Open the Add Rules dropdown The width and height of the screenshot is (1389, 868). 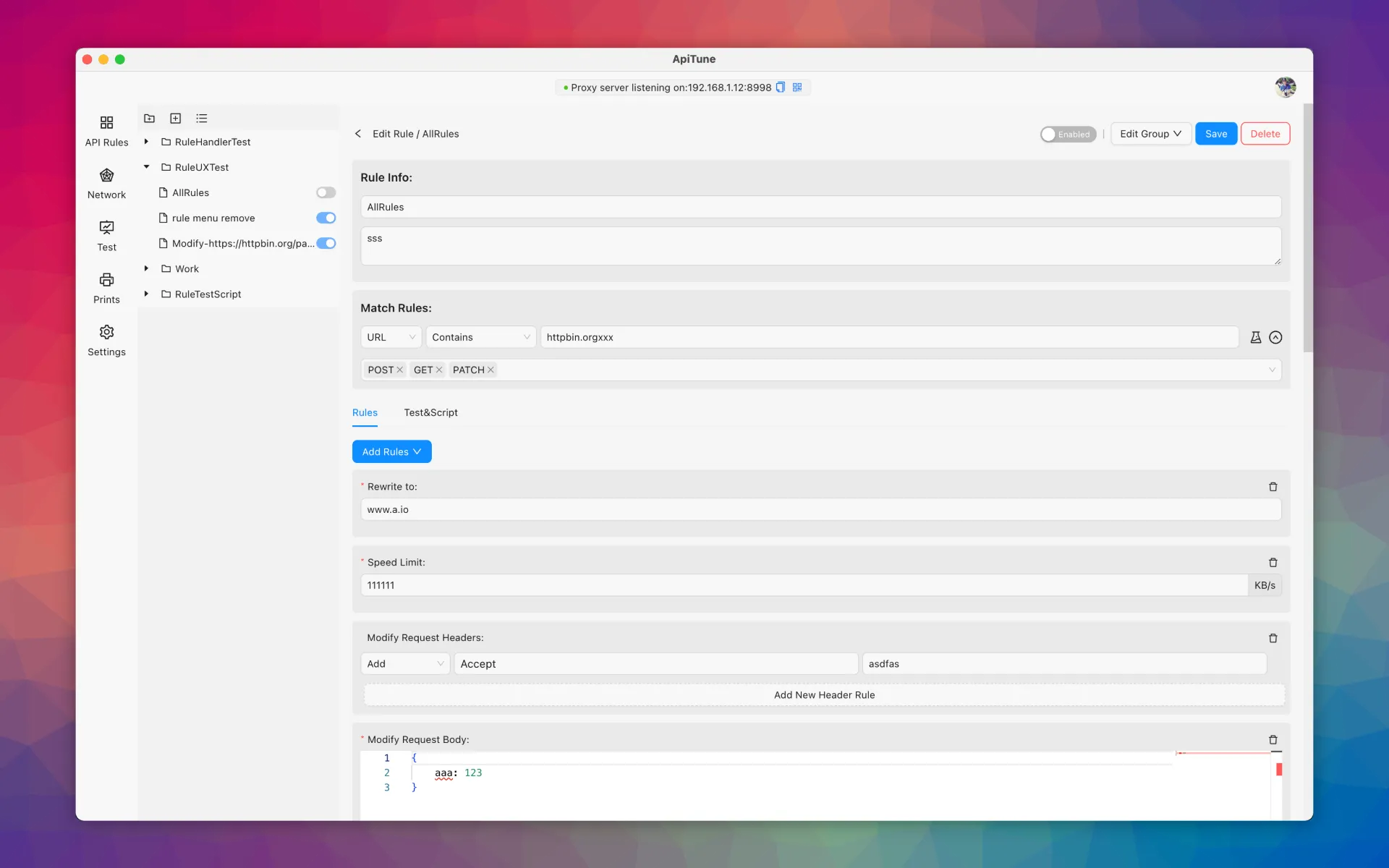391,451
